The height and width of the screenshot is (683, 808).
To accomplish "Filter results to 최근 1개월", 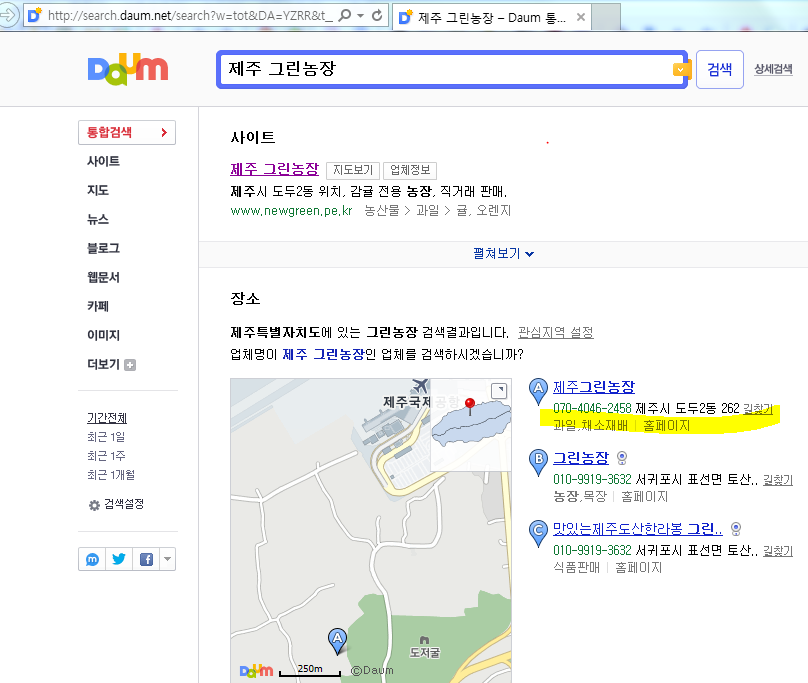I will [x=111, y=475].
